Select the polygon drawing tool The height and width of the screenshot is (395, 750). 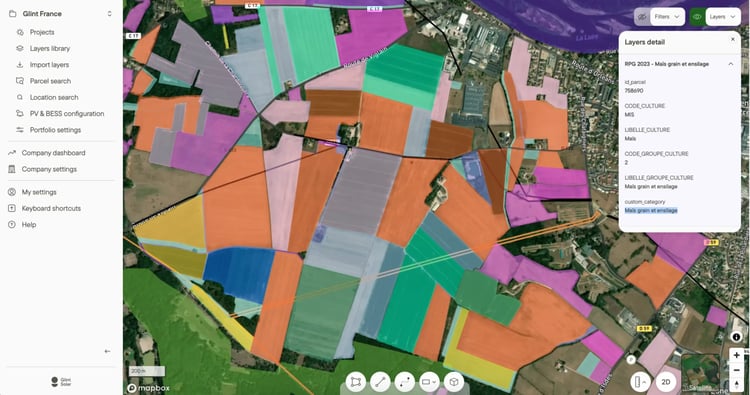click(x=355, y=382)
